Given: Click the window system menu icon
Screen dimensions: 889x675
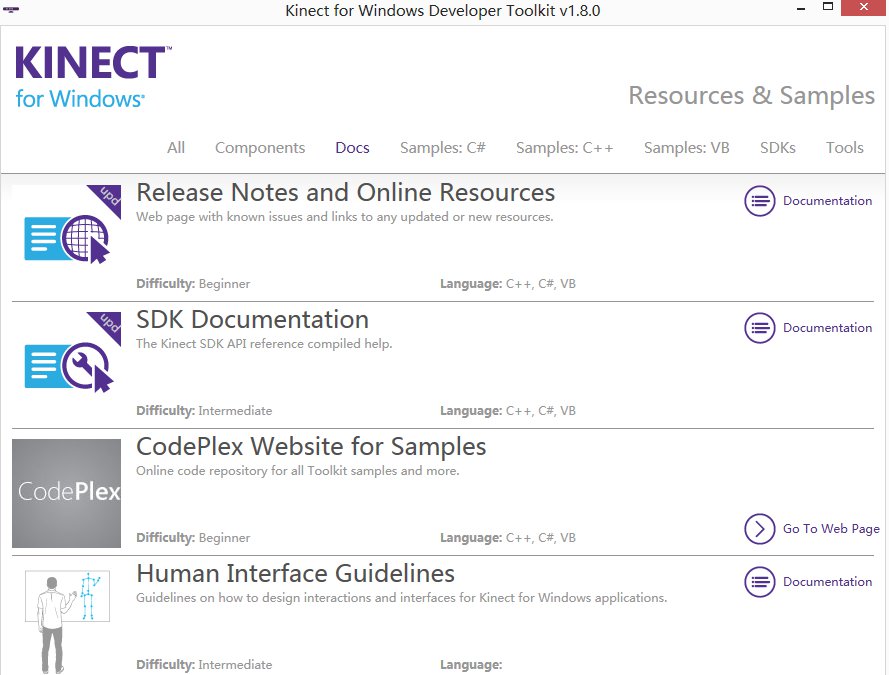Looking at the screenshot, I should (11, 10).
